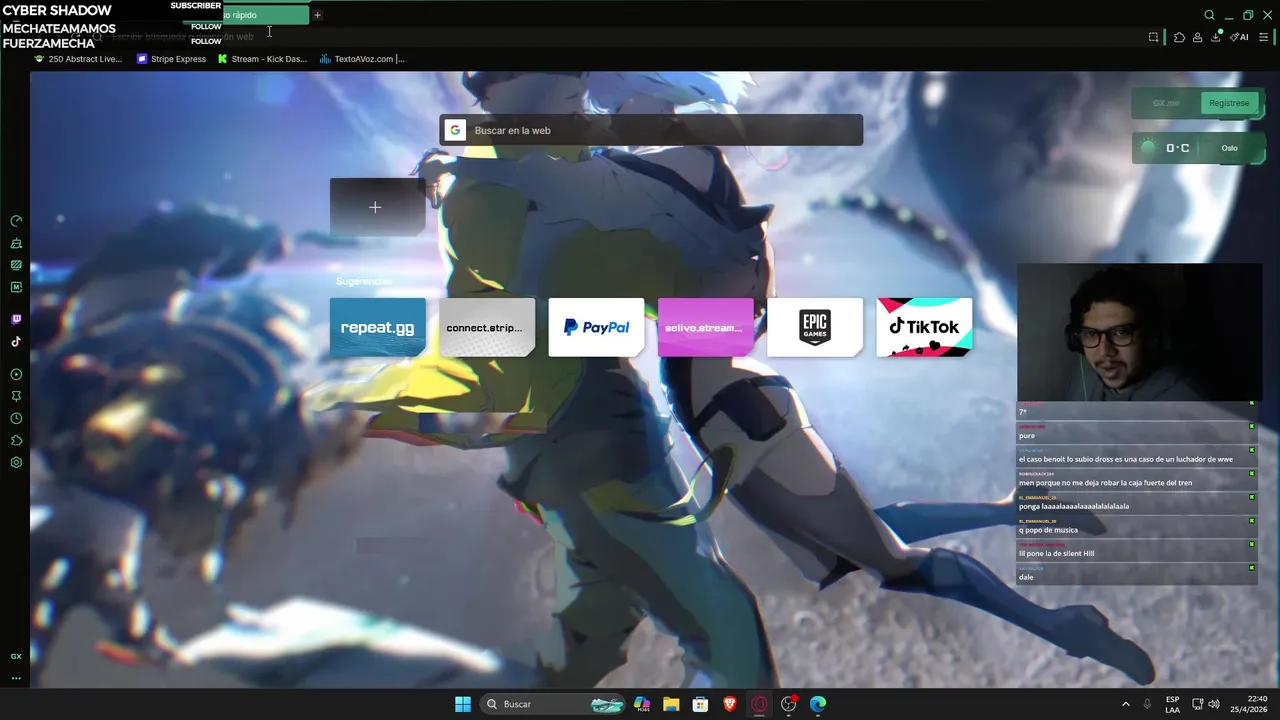Click the 'Buscar en la web' search field
This screenshot has width=1280, height=720.
click(651, 130)
